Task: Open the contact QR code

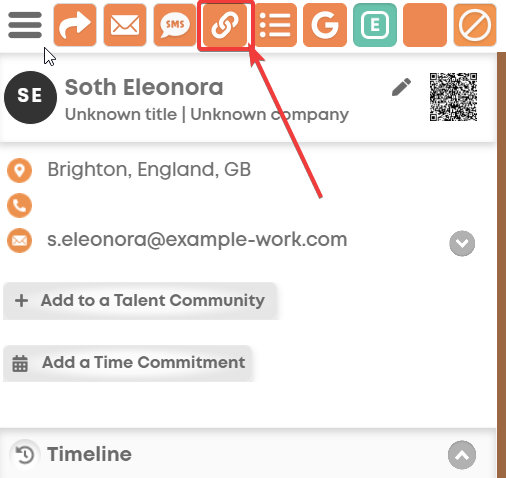Action: tap(453, 97)
